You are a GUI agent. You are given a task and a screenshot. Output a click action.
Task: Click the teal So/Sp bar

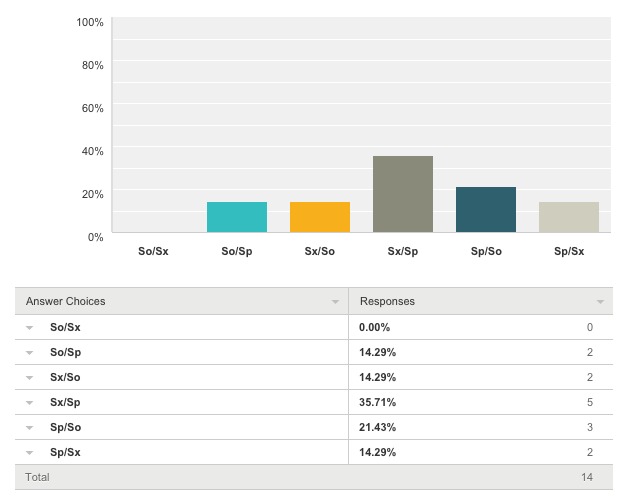(x=236, y=218)
